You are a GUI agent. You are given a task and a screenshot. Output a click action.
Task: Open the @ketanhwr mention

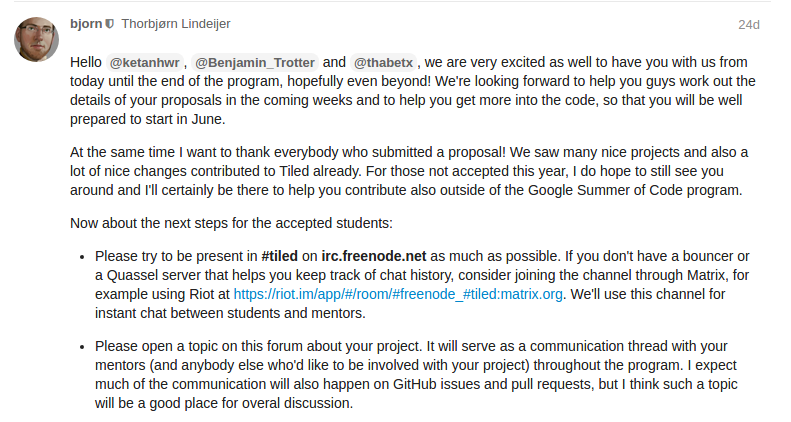pos(144,63)
